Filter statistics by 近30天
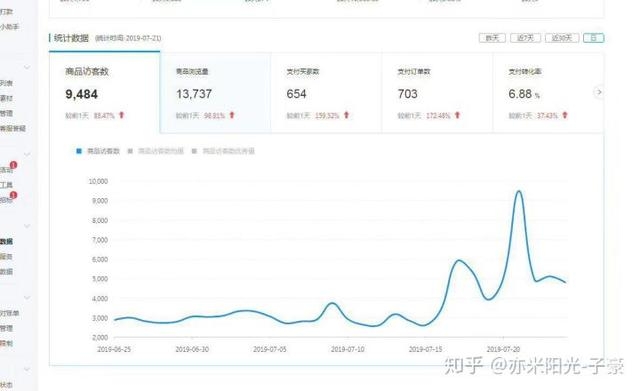Viewport: 640px width, 391px height. 562,38
